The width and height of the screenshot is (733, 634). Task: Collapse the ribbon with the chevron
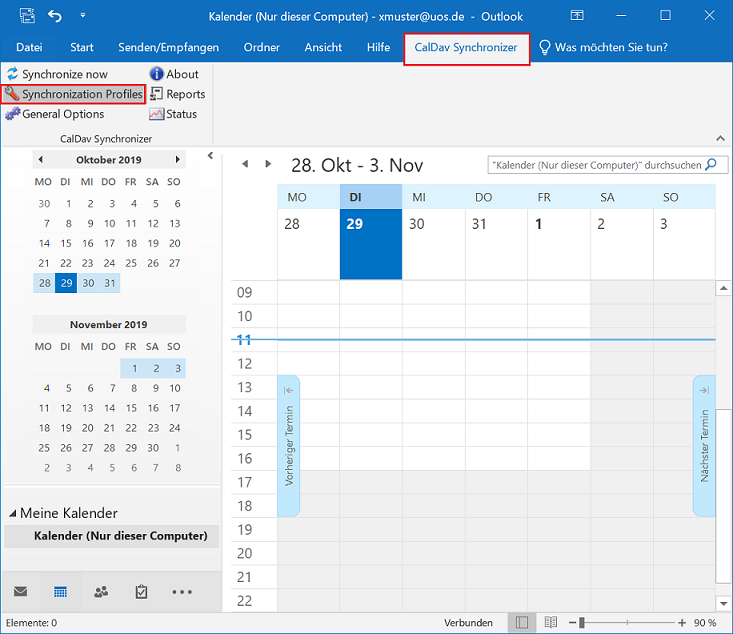coord(719,138)
